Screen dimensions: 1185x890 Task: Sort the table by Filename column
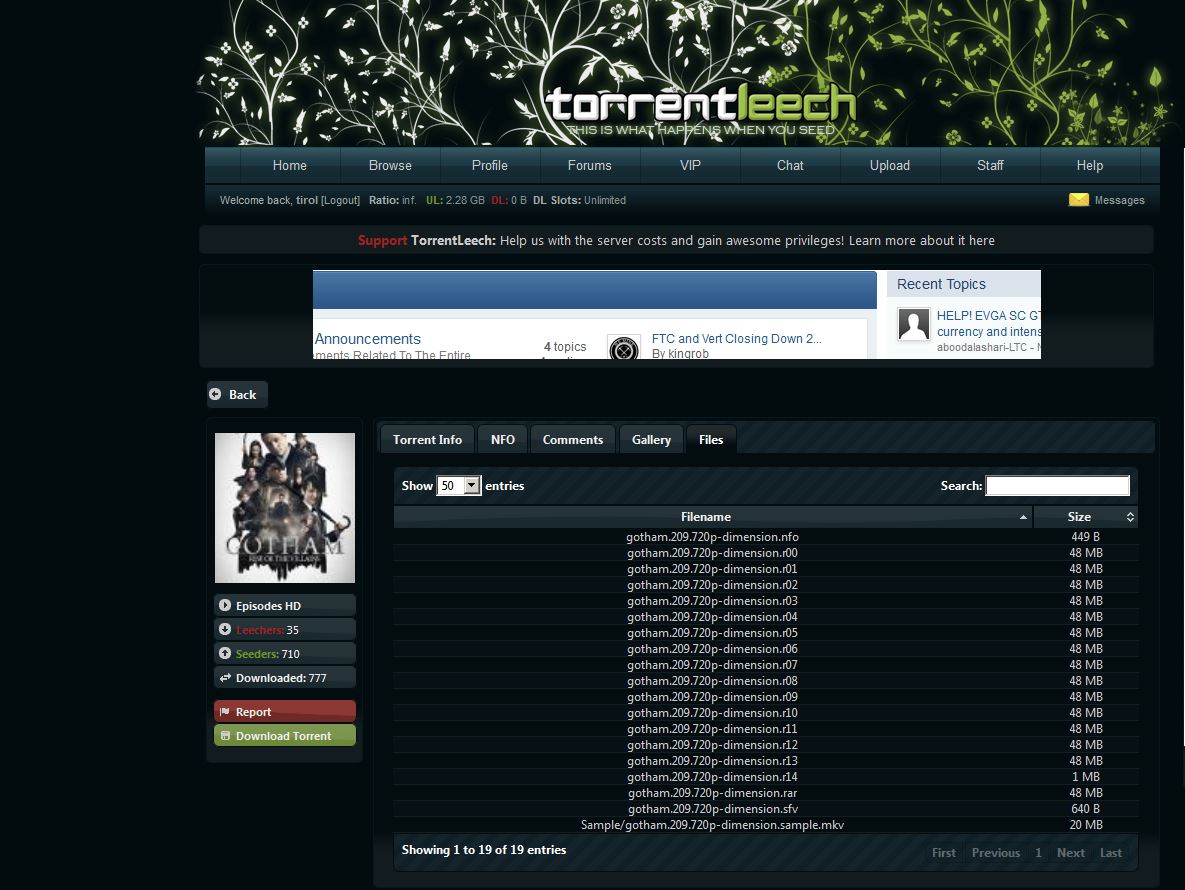(x=712, y=517)
